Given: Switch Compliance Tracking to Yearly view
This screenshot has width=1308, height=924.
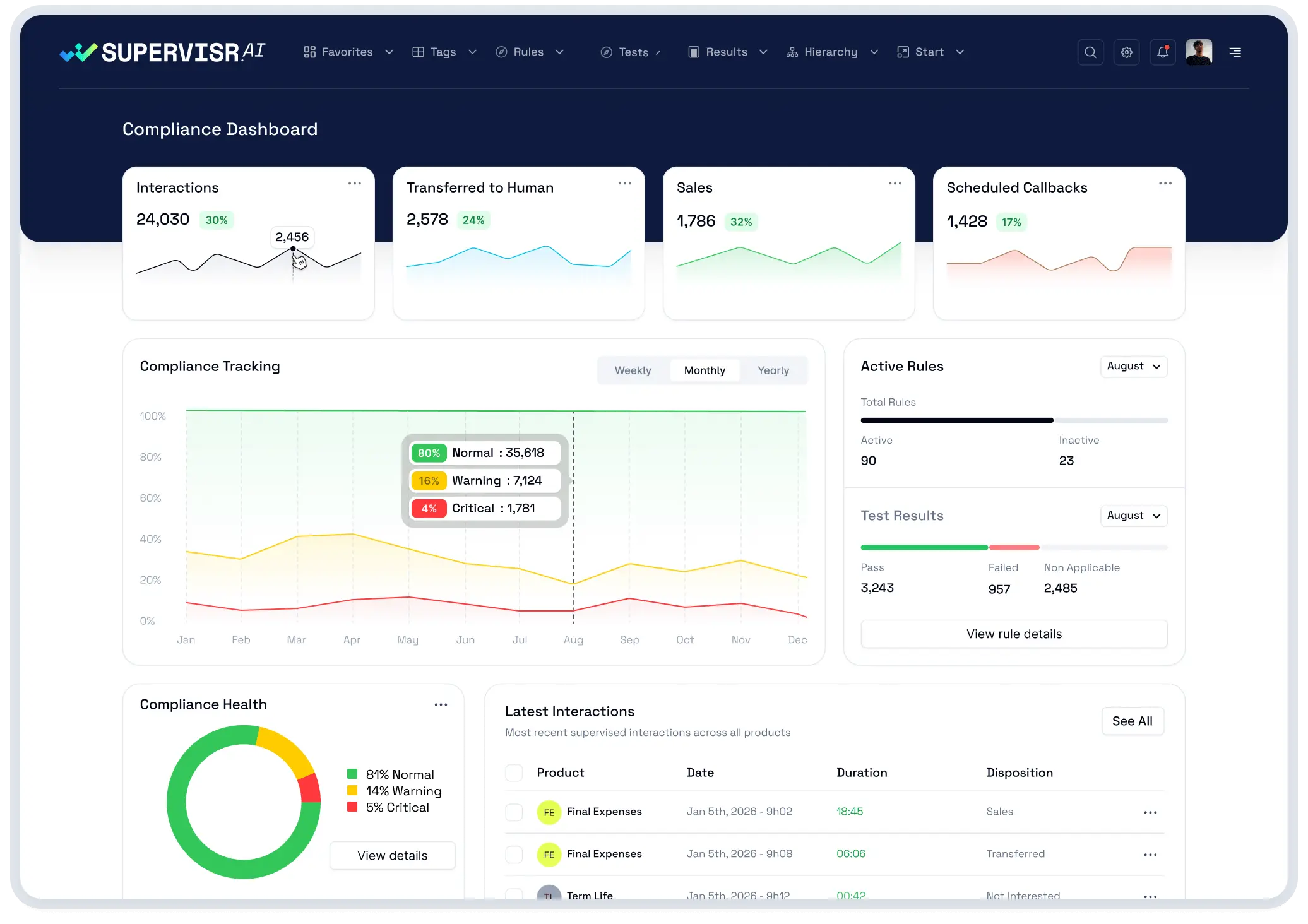Looking at the screenshot, I should tap(773, 370).
